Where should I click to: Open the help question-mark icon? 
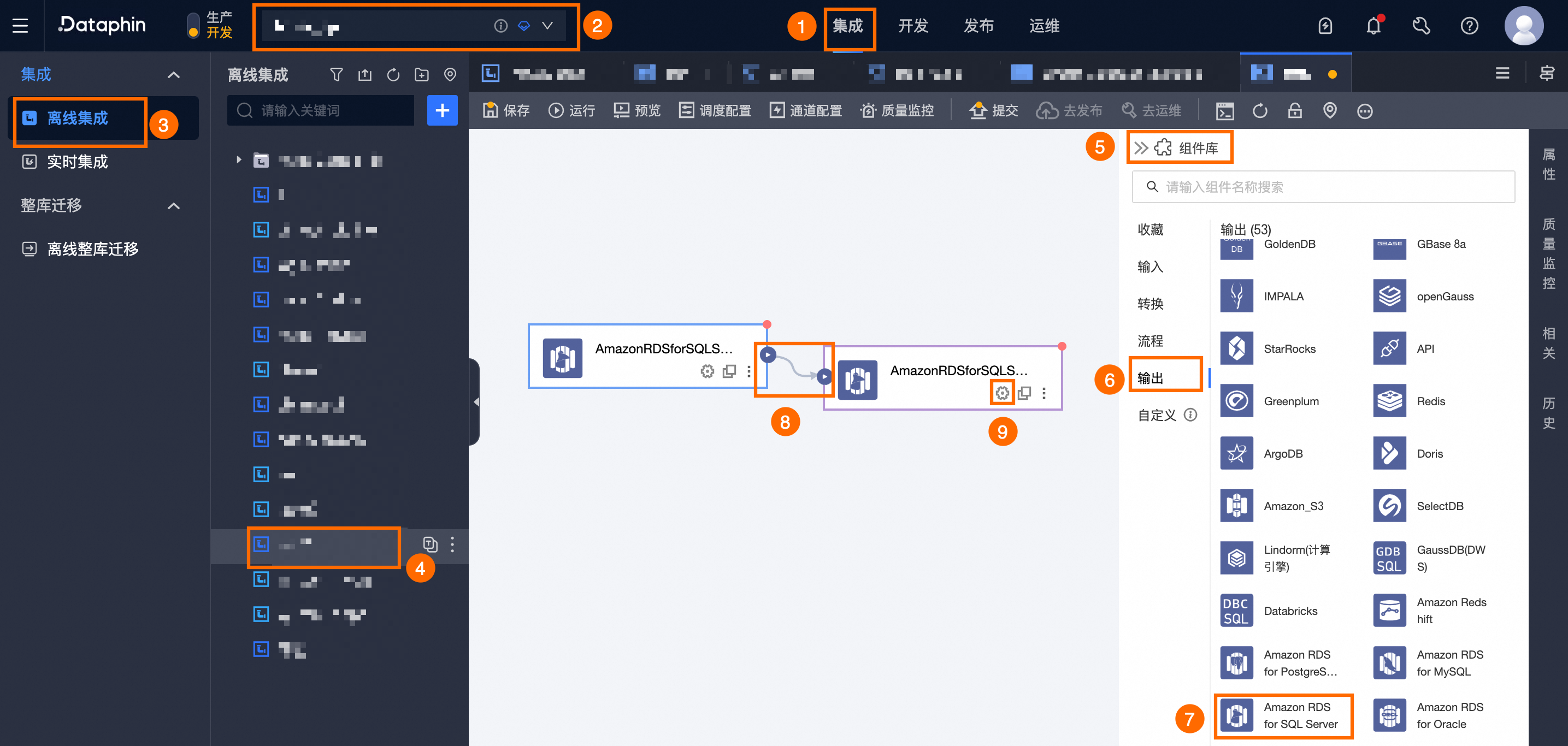[1470, 26]
